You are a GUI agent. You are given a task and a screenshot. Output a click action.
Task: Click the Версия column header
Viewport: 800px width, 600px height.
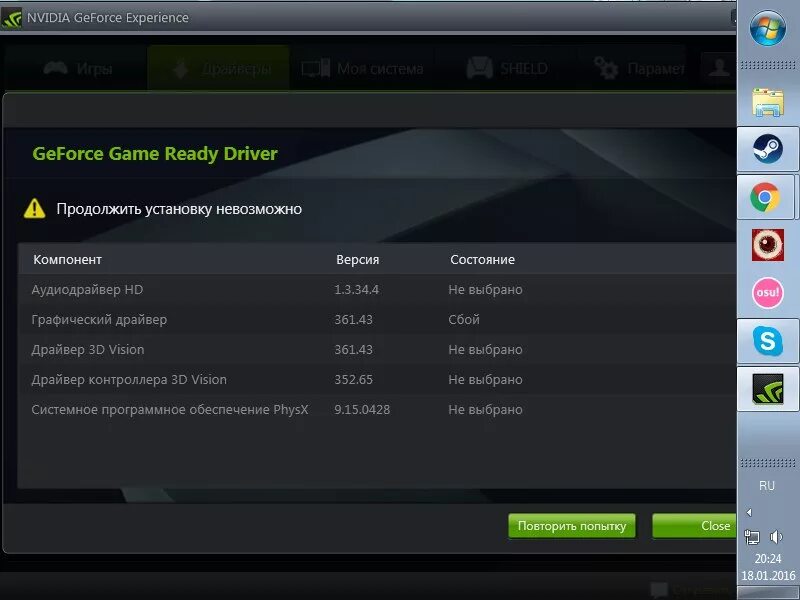coord(358,260)
